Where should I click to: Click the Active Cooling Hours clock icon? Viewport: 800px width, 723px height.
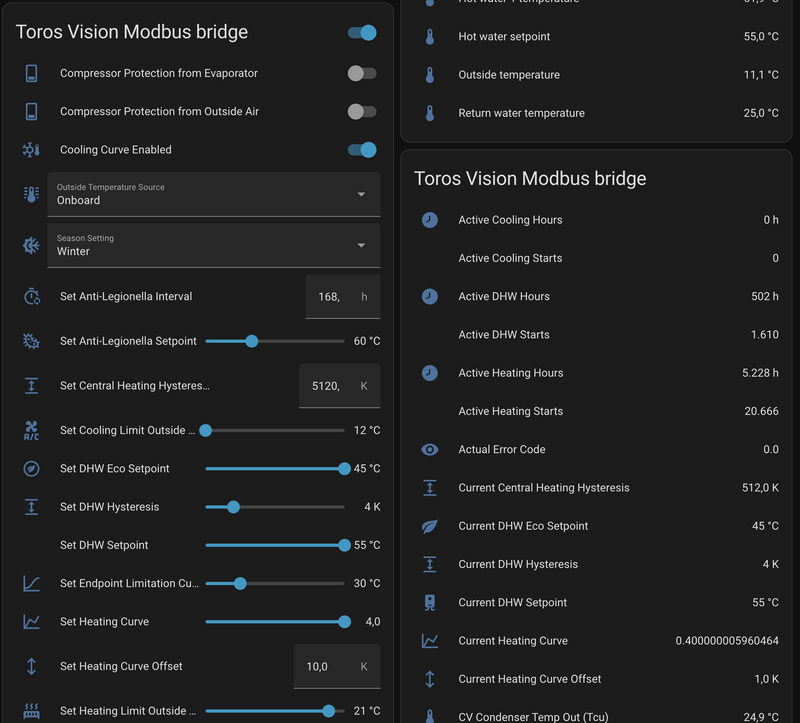click(430, 220)
